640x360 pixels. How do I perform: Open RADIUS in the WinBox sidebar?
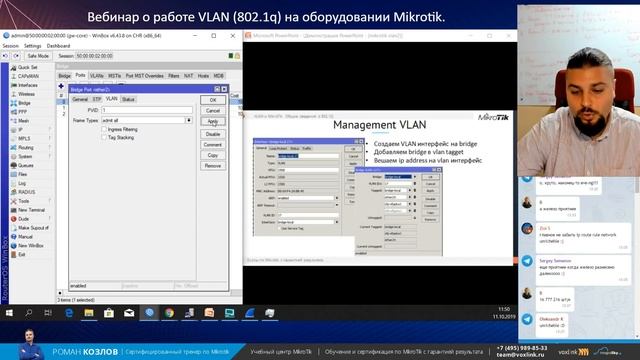[27, 192]
